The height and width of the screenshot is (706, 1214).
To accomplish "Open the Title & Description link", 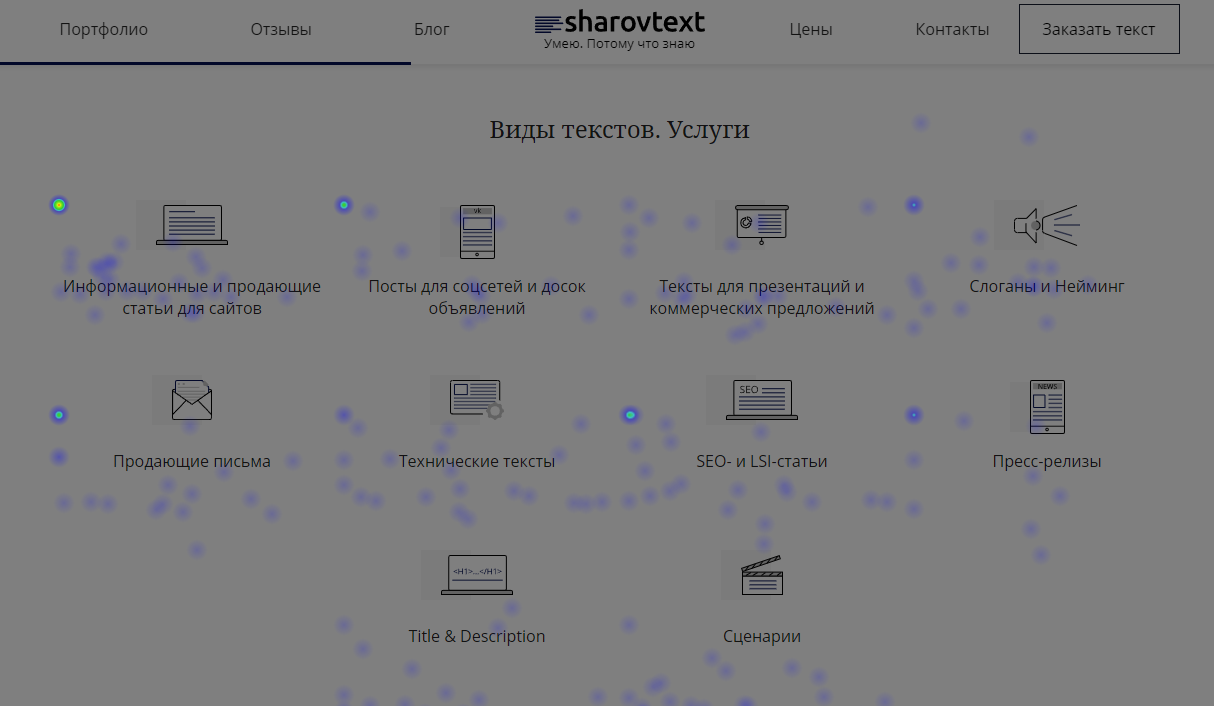I will (476, 637).
